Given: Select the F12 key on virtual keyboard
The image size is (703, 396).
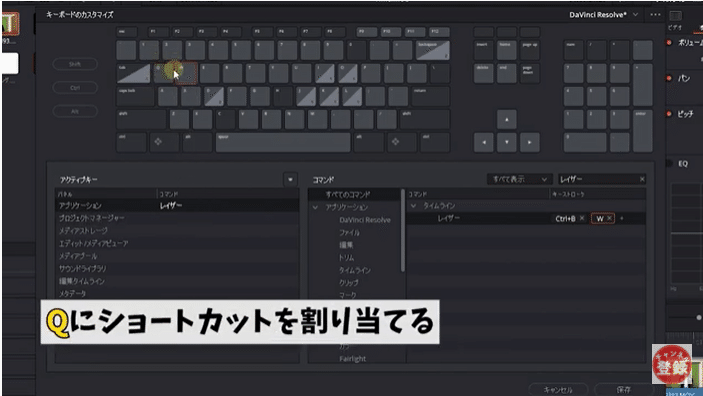Looking at the screenshot, I should point(439,32).
